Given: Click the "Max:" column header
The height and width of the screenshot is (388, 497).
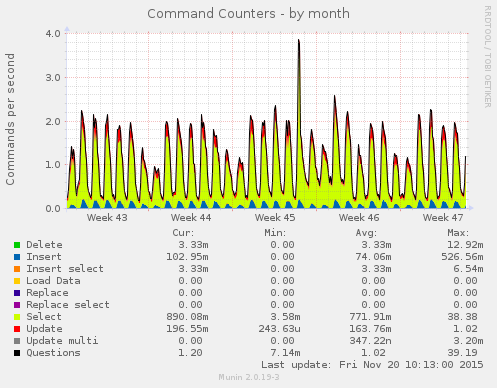Looking at the screenshot, I should click(x=458, y=232).
